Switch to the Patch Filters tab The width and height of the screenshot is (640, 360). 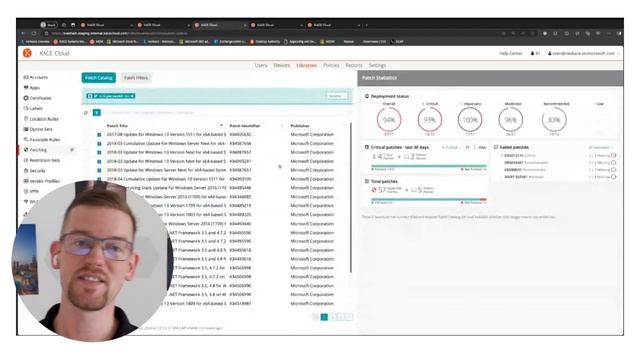(136, 78)
